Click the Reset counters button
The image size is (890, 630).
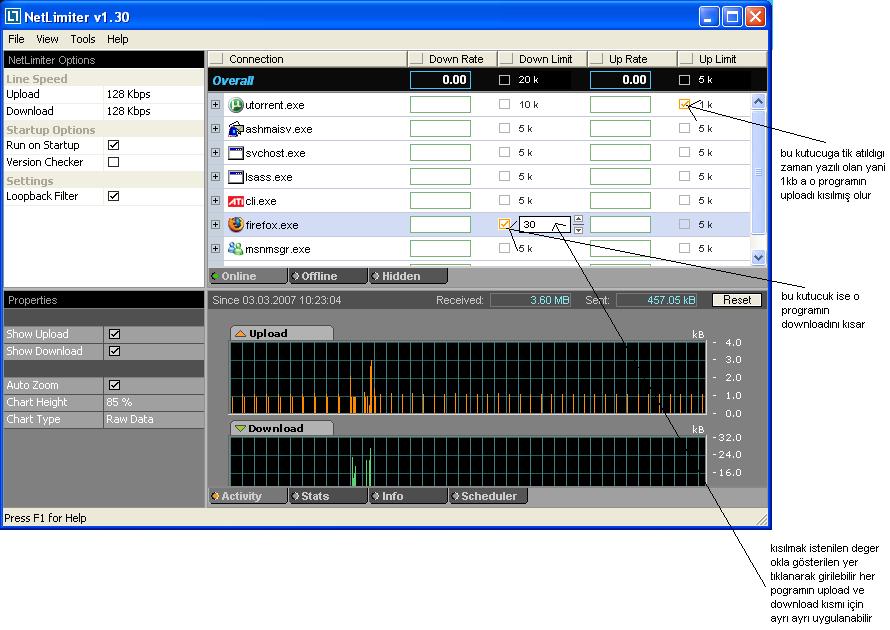(x=737, y=300)
